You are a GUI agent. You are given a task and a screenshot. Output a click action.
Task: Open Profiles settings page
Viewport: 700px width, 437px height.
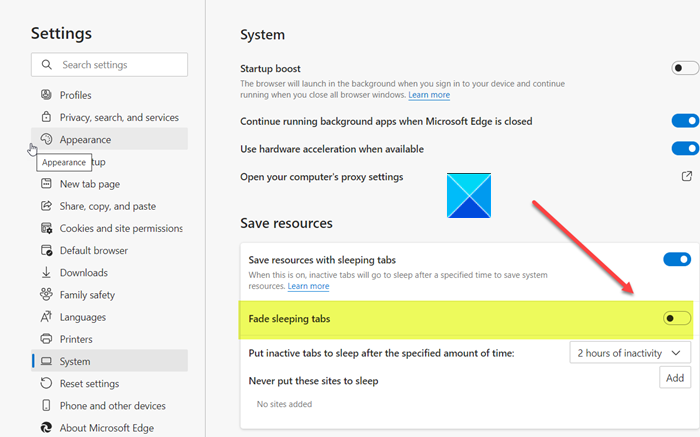click(109, 95)
